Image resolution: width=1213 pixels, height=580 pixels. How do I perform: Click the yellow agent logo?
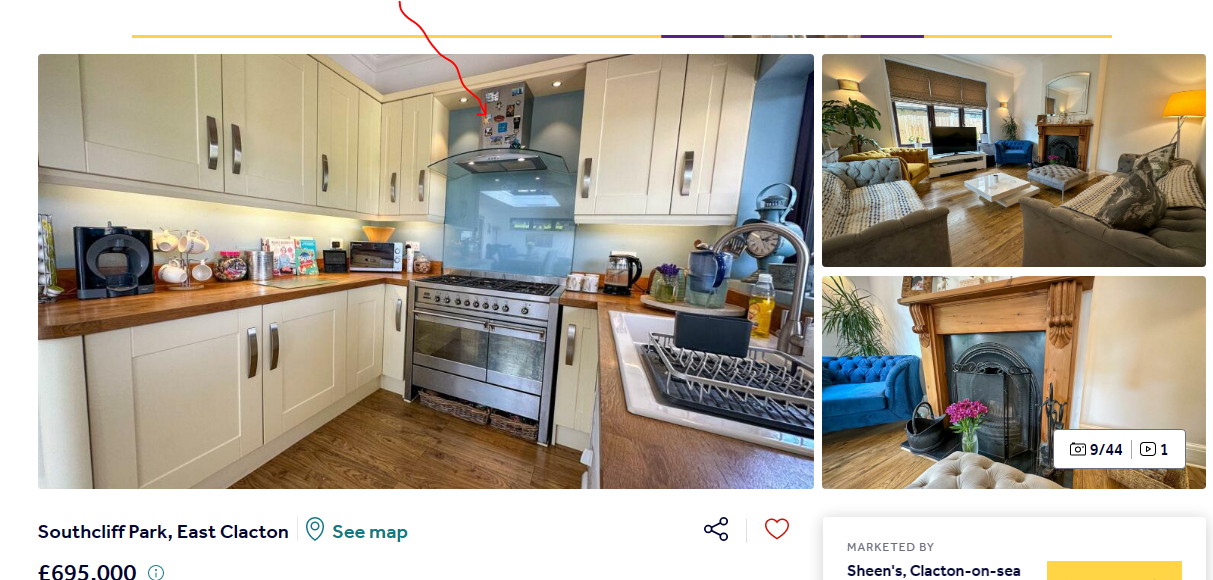click(x=1114, y=571)
